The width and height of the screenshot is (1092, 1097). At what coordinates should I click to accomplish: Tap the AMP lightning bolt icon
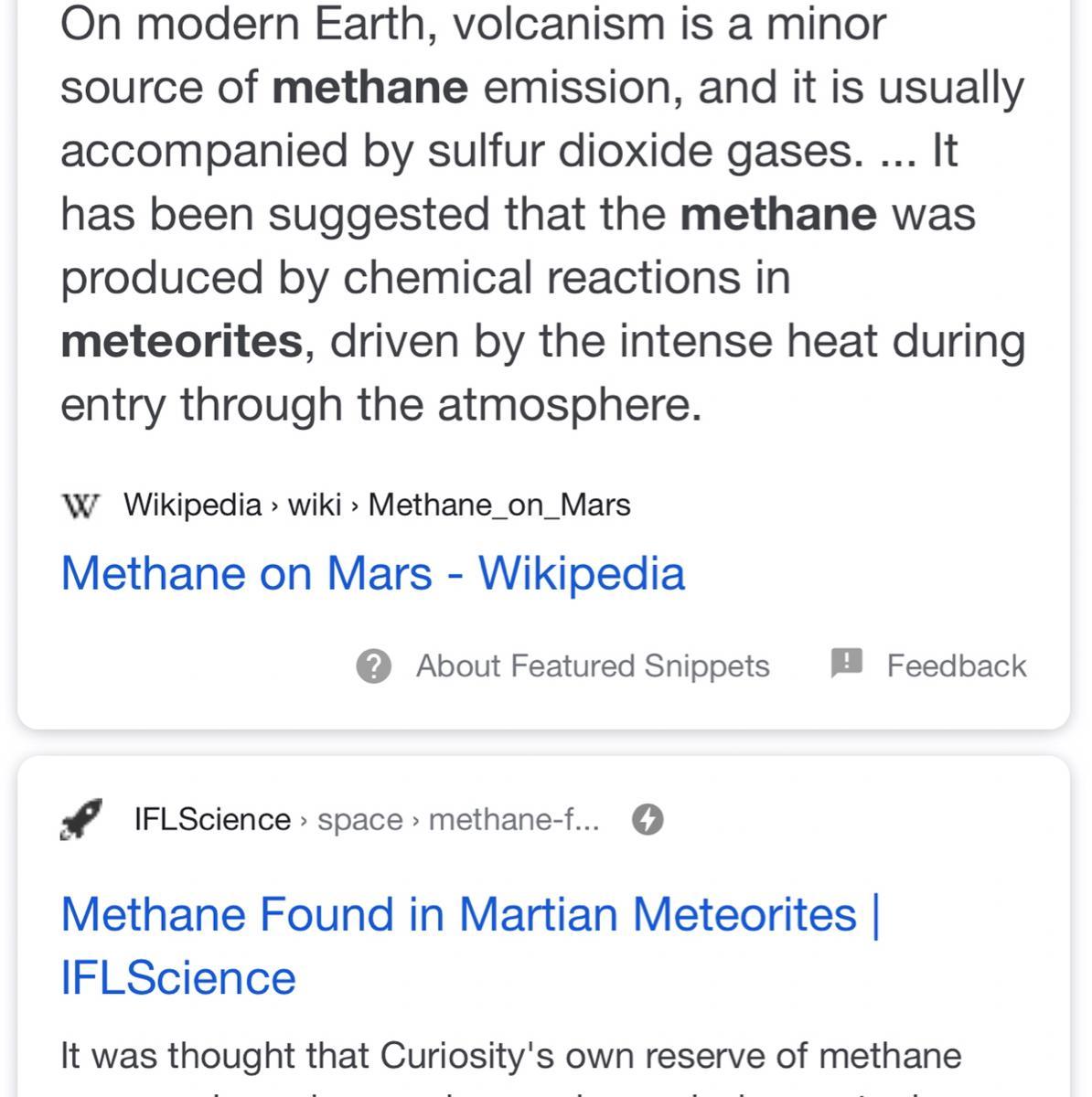tap(648, 819)
